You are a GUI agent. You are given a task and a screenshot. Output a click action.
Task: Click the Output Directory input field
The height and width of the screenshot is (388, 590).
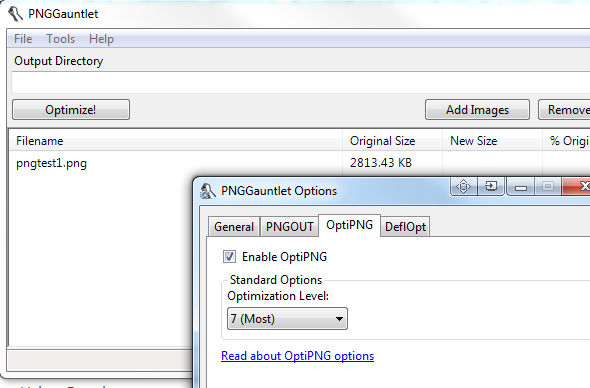[300, 82]
